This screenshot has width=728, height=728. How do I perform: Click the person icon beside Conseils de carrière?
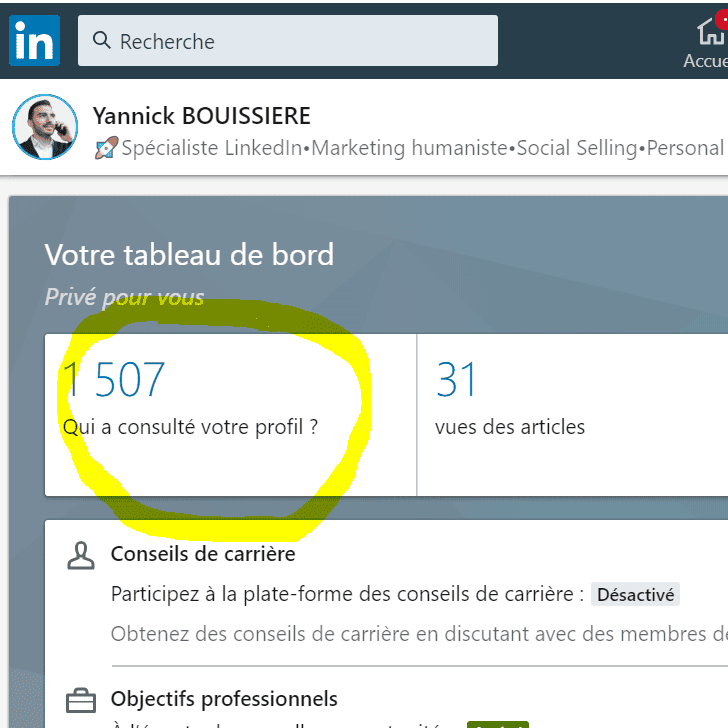(81, 555)
